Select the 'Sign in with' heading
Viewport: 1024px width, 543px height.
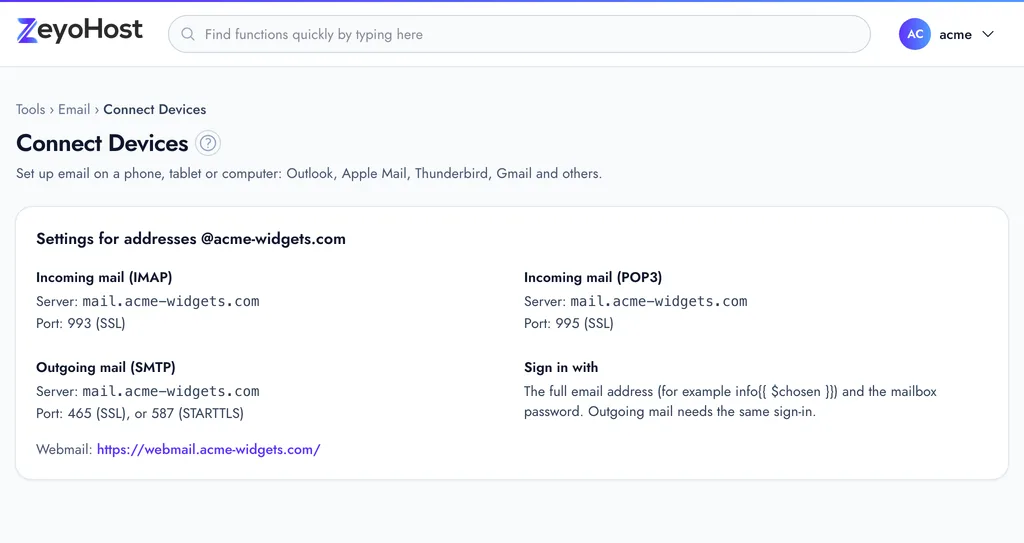click(561, 368)
